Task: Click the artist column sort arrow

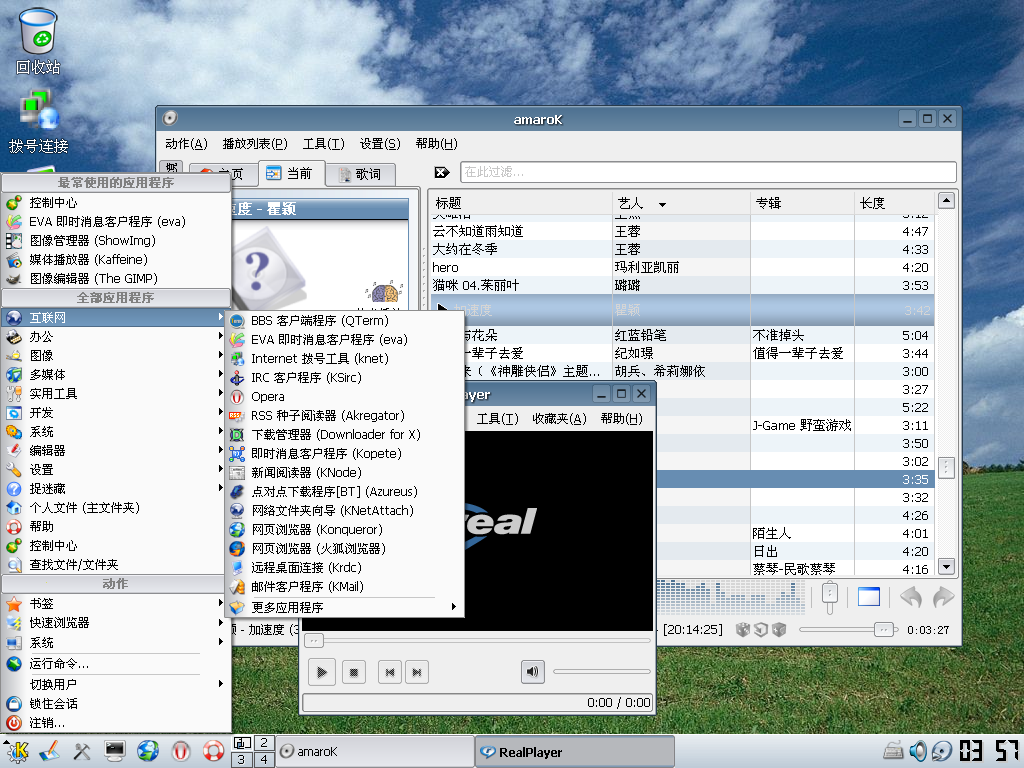Action: coord(662,204)
